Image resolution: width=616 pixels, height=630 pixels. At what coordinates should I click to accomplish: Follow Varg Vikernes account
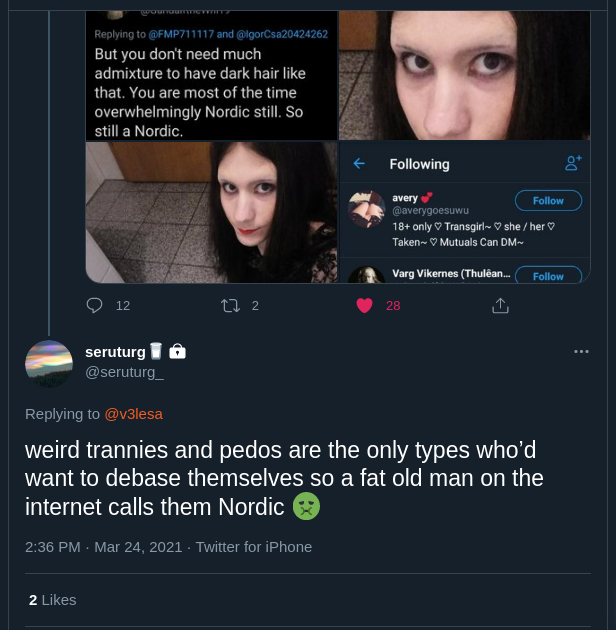click(x=548, y=275)
